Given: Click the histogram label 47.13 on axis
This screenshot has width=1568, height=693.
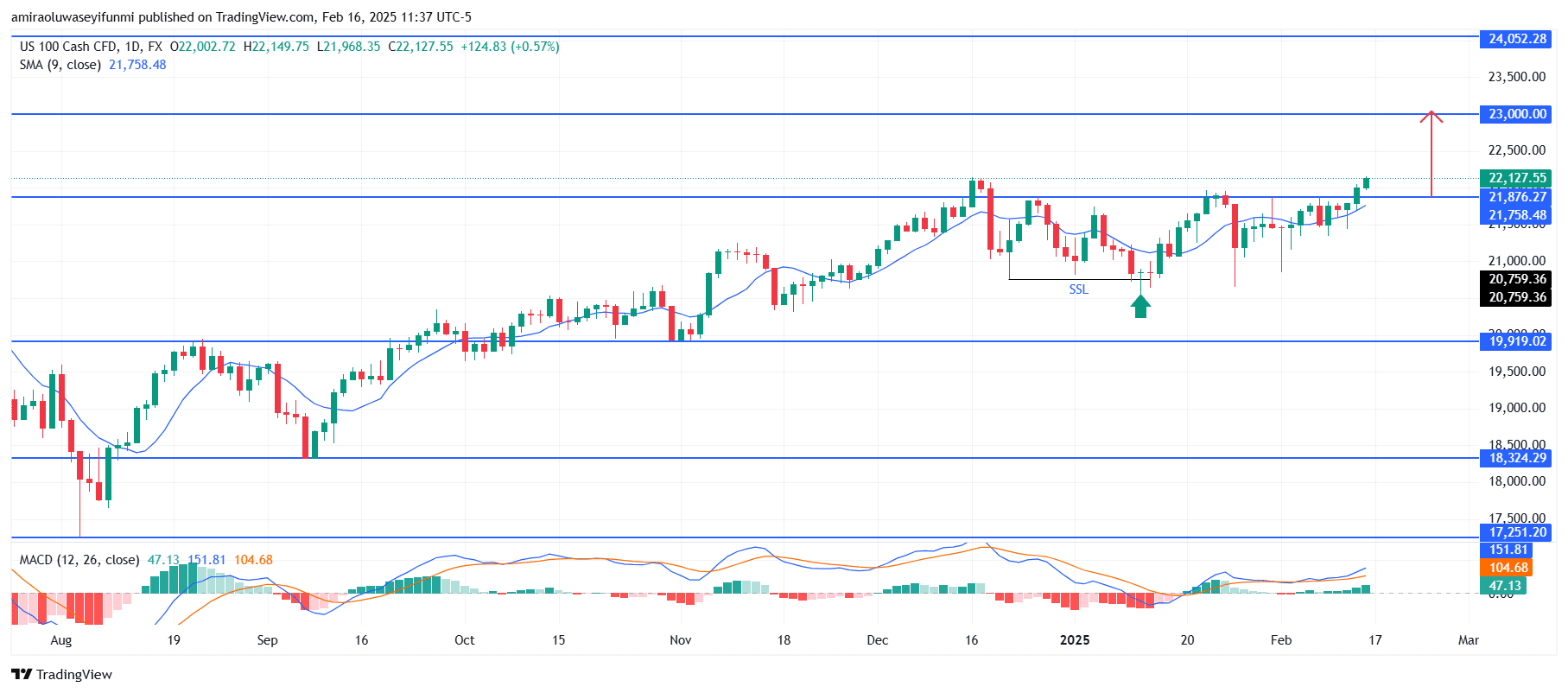Looking at the screenshot, I should [1504, 586].
